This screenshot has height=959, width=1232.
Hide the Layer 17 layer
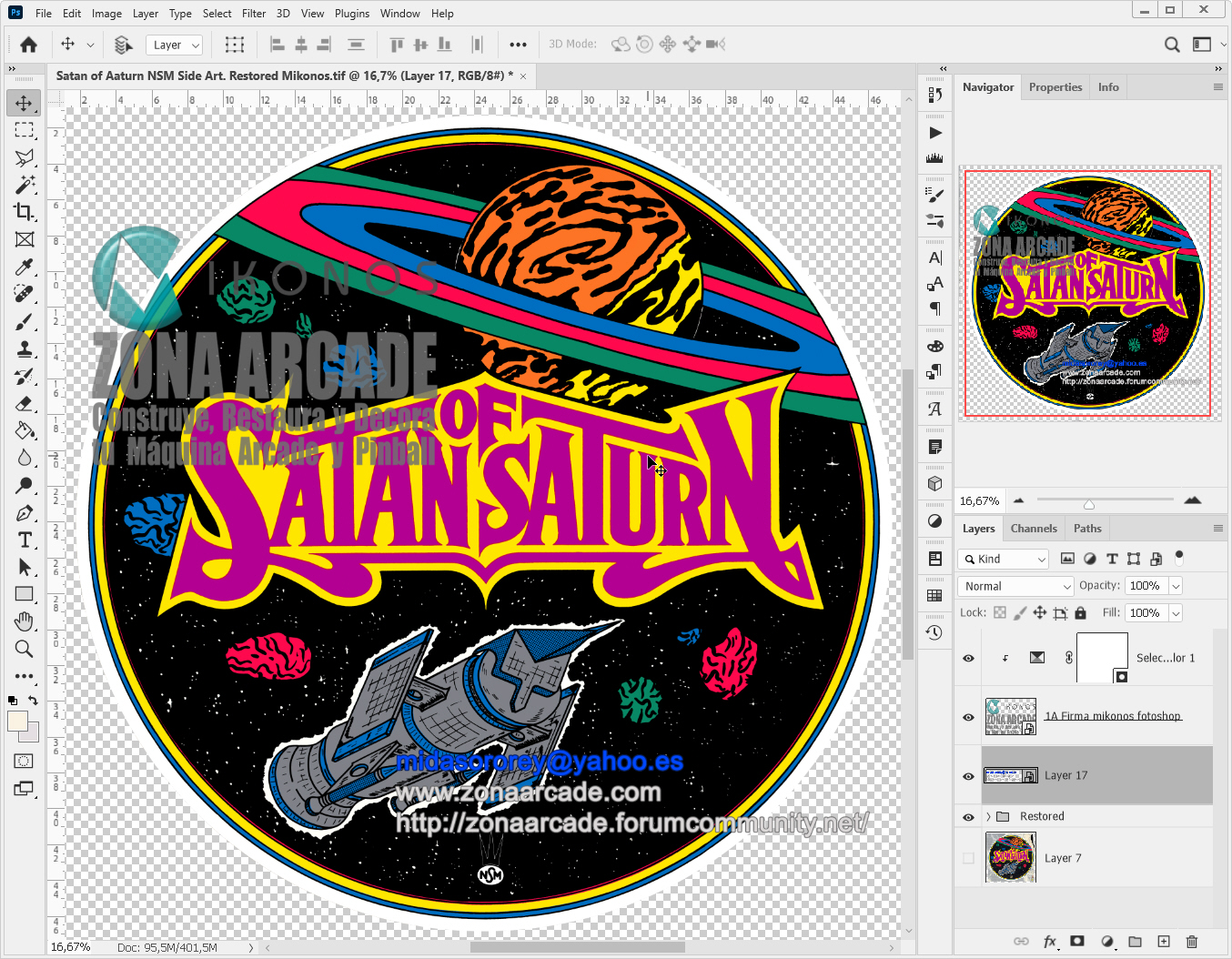pos(967,776)
